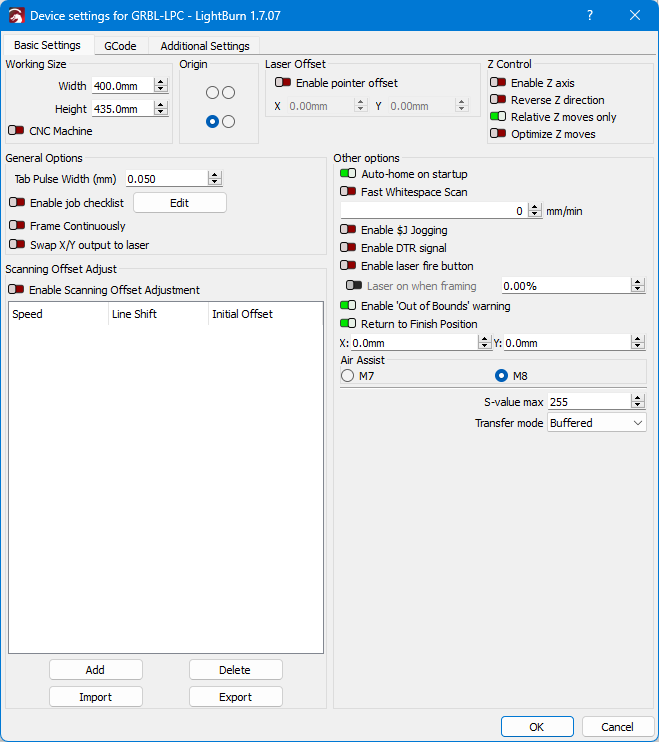Screen dimensions: 659x742
Task: Disable Relative Z moves only
Action: click(498, 116)
